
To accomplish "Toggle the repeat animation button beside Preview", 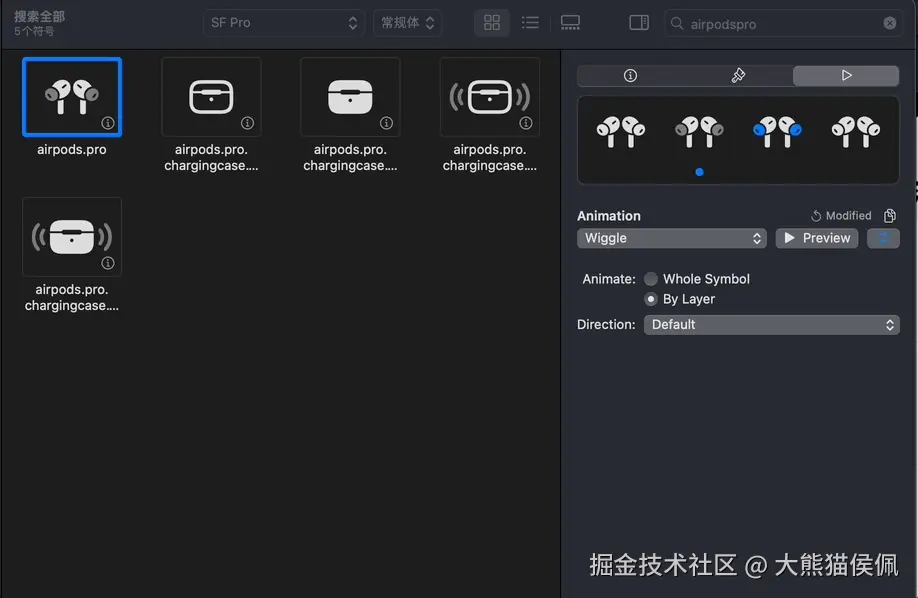I will (x=883, y=238).
